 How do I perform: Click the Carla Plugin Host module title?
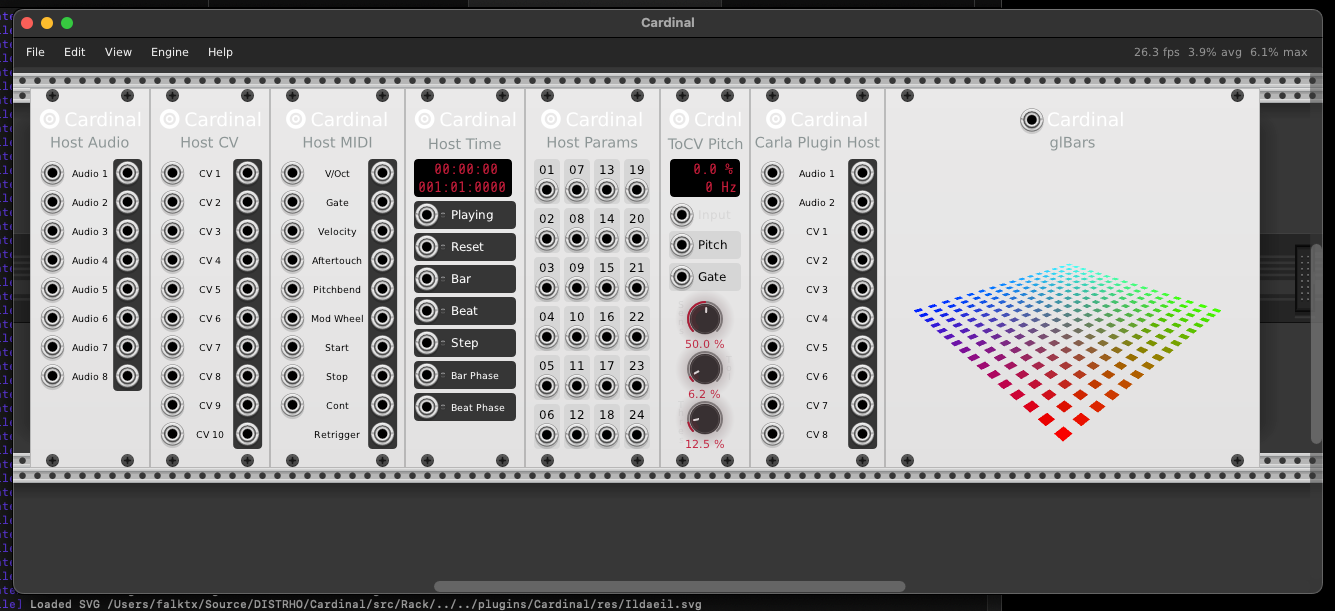click(x=817, y=143)
